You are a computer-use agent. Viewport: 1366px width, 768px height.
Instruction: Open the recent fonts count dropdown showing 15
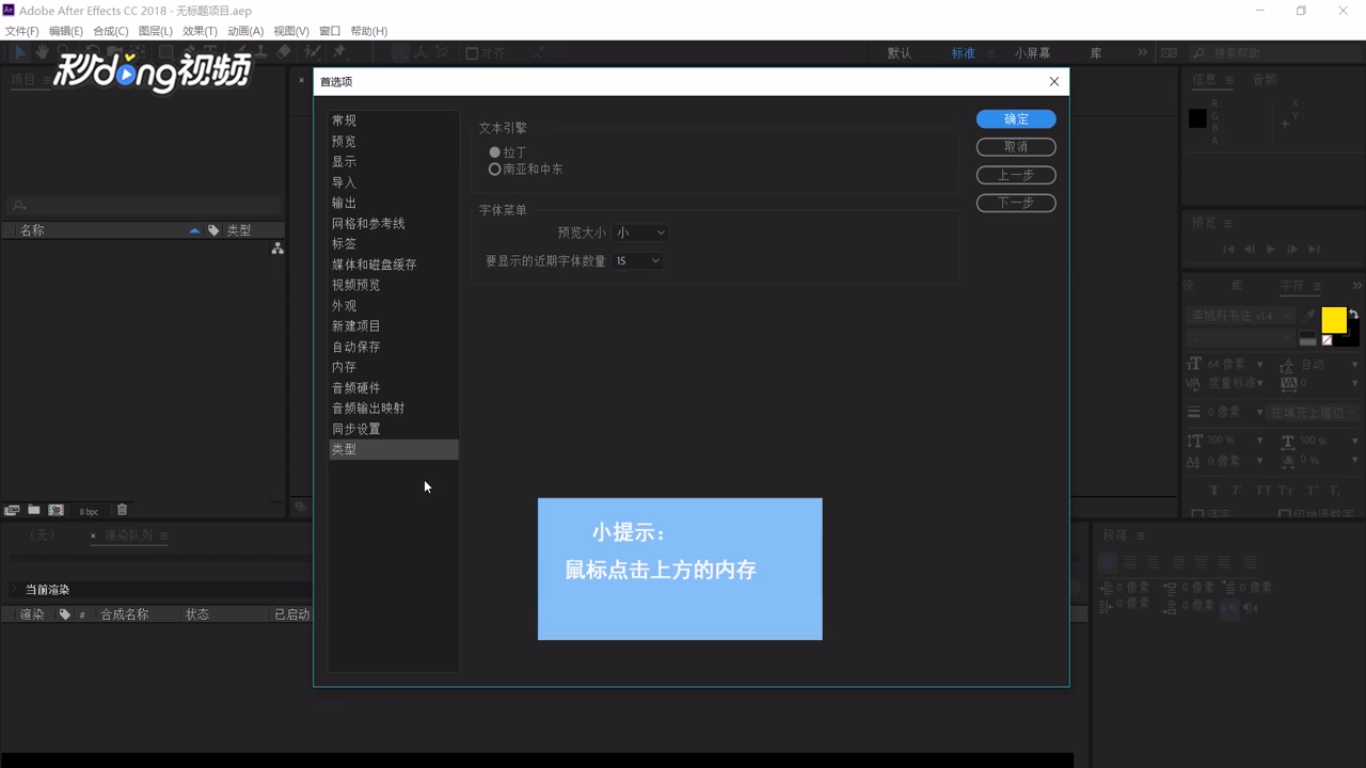point(637,261)
